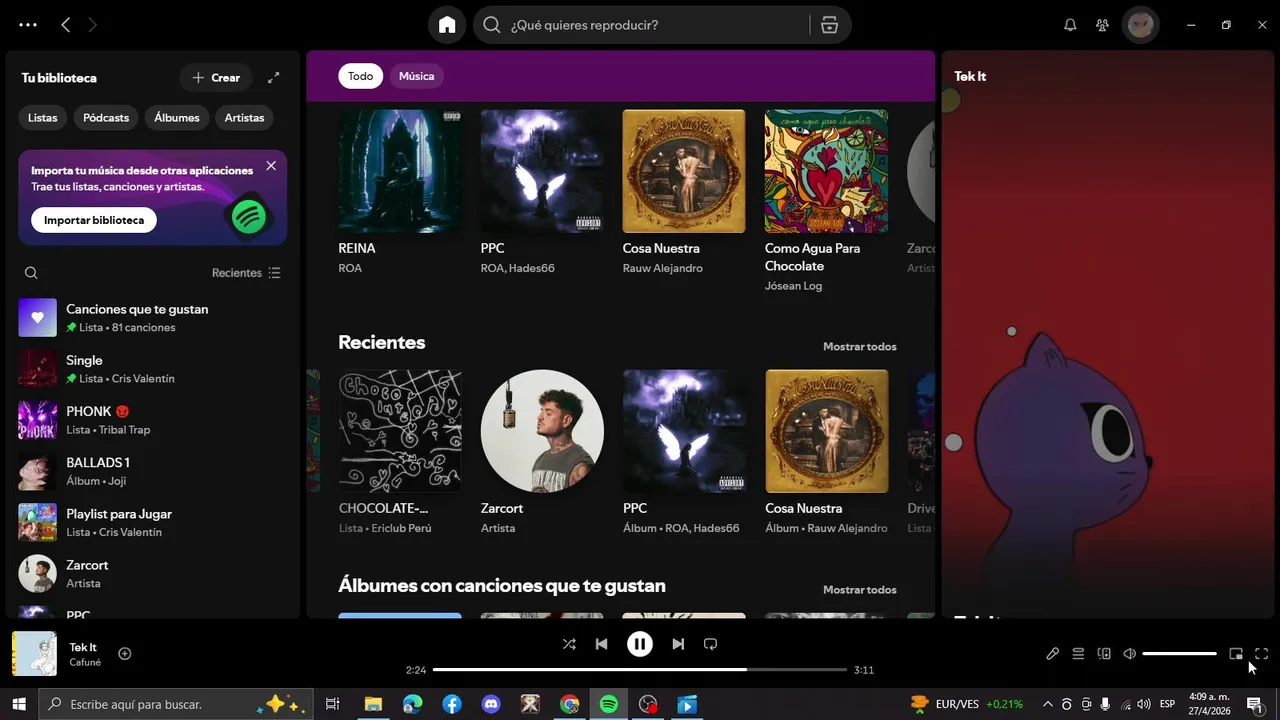Image resolution: width=1280 pixels, height=720 pixels.
Task: Show all Álbumes con canciones que te gustan
Action: coord(859,590)
